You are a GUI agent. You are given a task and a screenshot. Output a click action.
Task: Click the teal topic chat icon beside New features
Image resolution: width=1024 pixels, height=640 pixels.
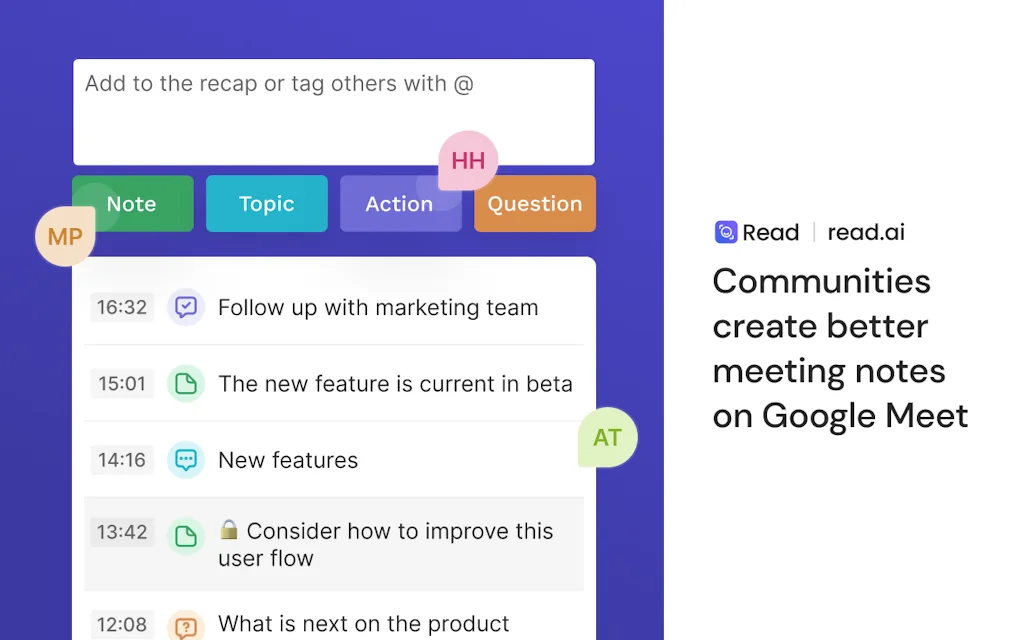pyautogui.click(x=186, y=460)
